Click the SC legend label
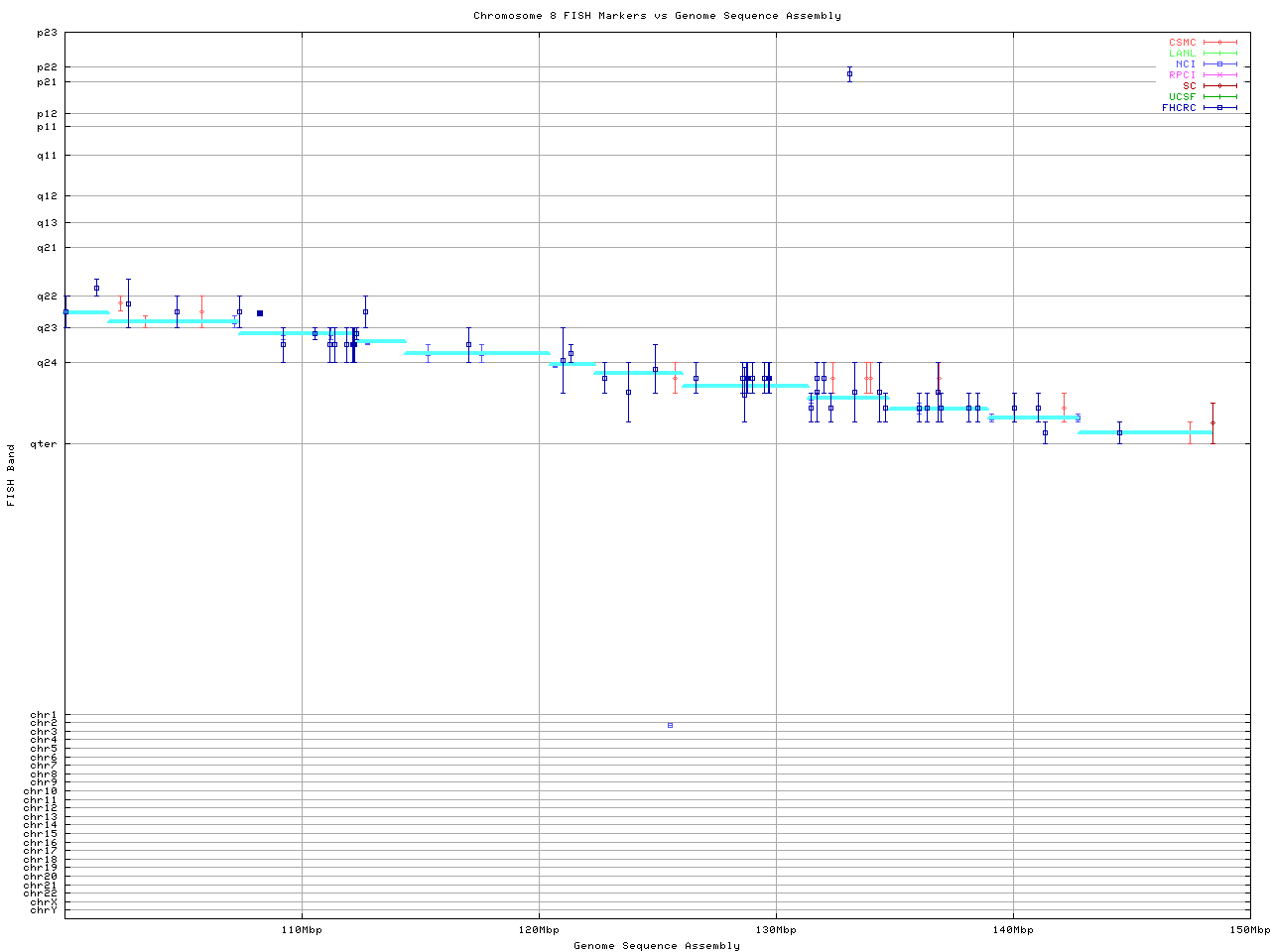The image size is (1270, 952). (1189, 86)
